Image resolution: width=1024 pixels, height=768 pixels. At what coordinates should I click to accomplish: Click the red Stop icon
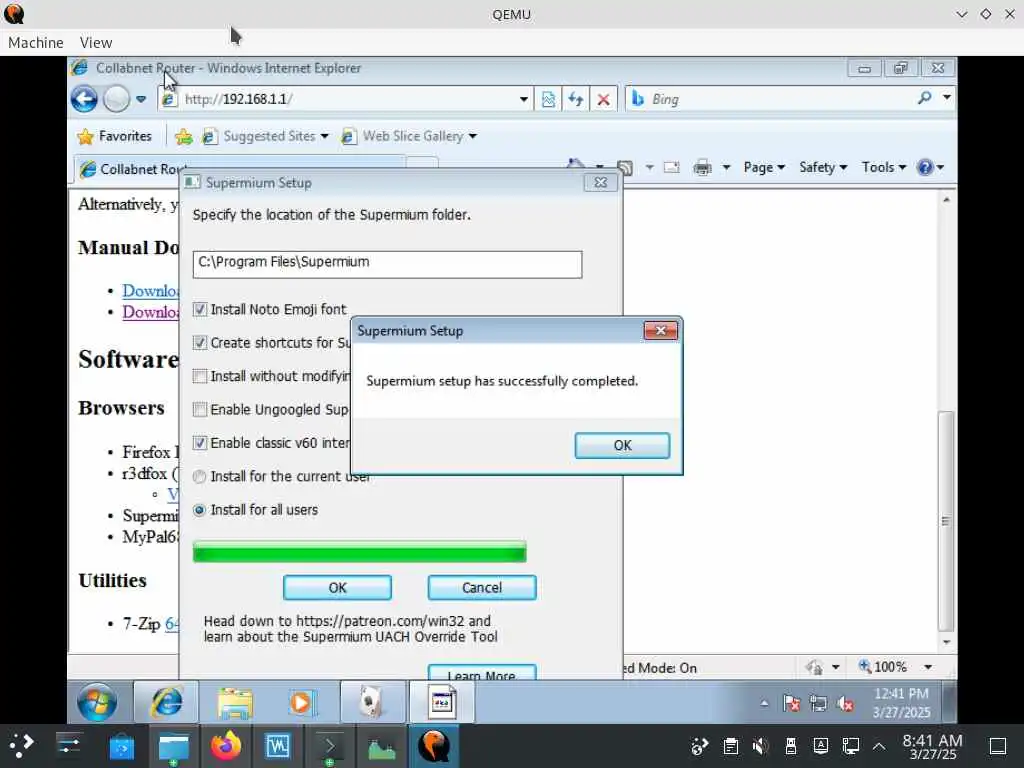(603, 99)
